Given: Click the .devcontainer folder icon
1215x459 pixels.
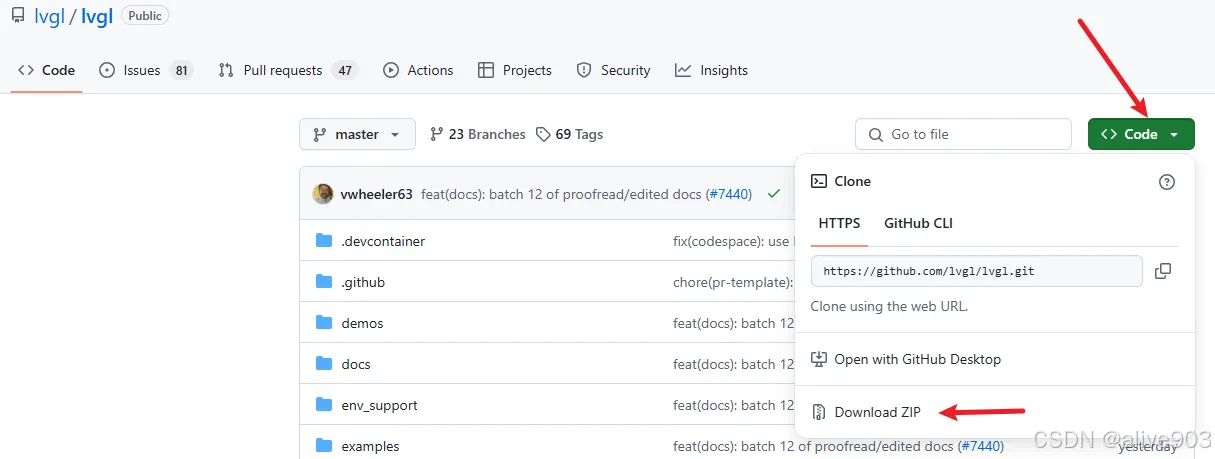Looking at the screenshot, I should coord(324,241).
